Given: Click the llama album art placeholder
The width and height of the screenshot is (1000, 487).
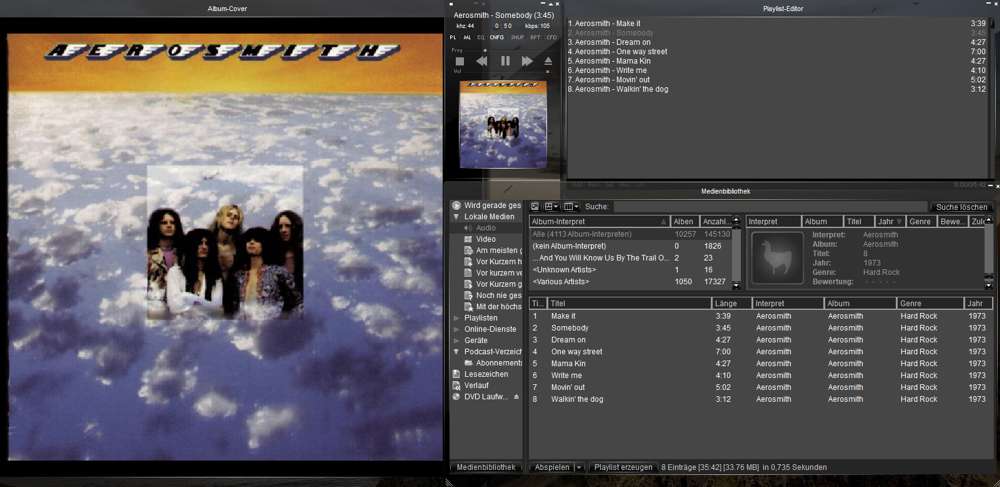Looking at the screenshot, I should tap(777, 258).
